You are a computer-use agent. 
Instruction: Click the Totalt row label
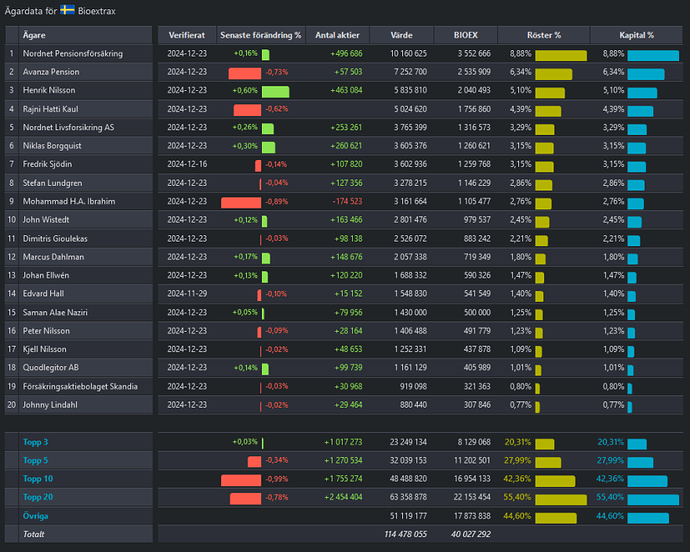(x=33, y=534)
